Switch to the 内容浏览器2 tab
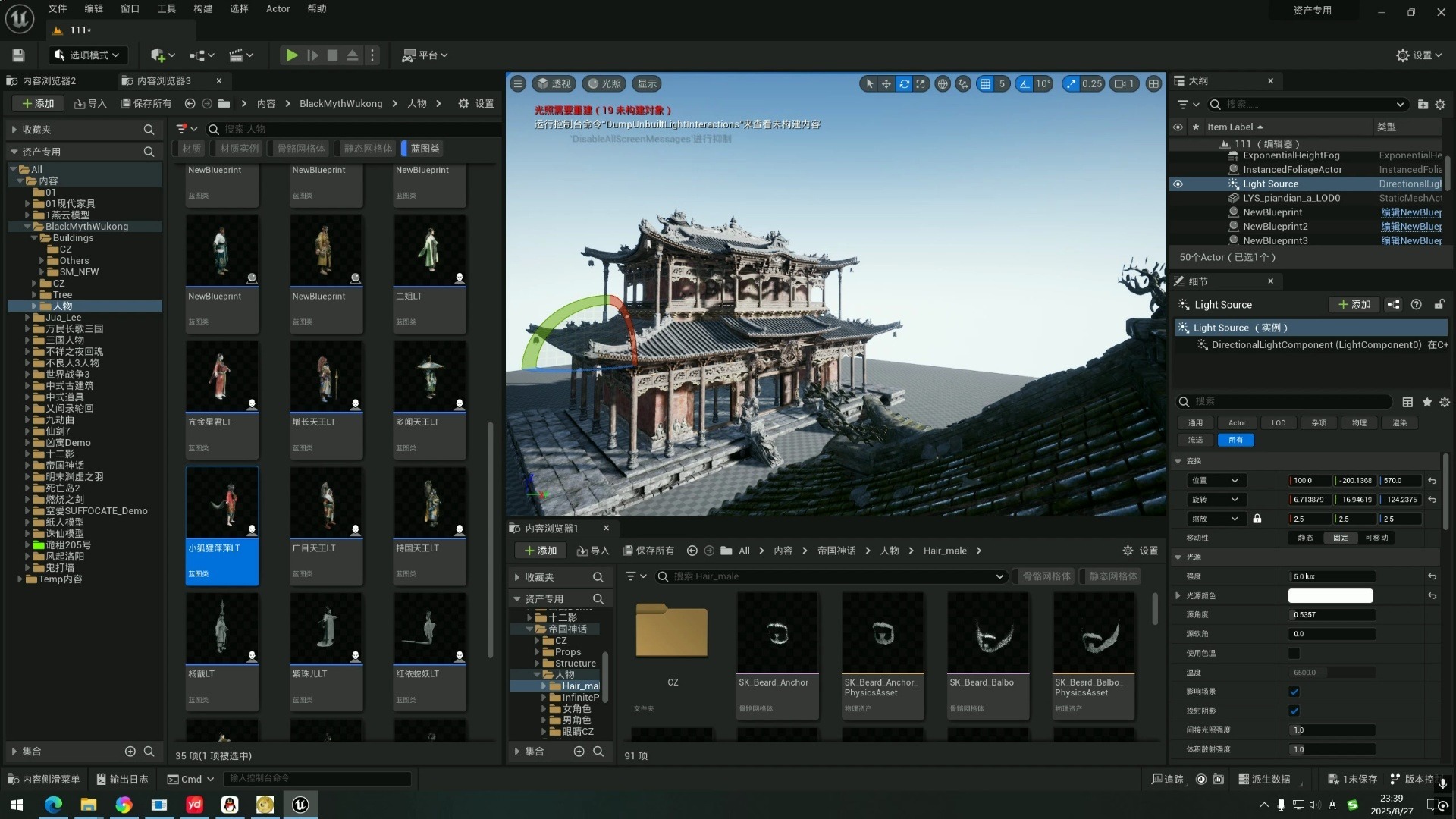This screenshot has width=1456, height=819. [49, 81]
